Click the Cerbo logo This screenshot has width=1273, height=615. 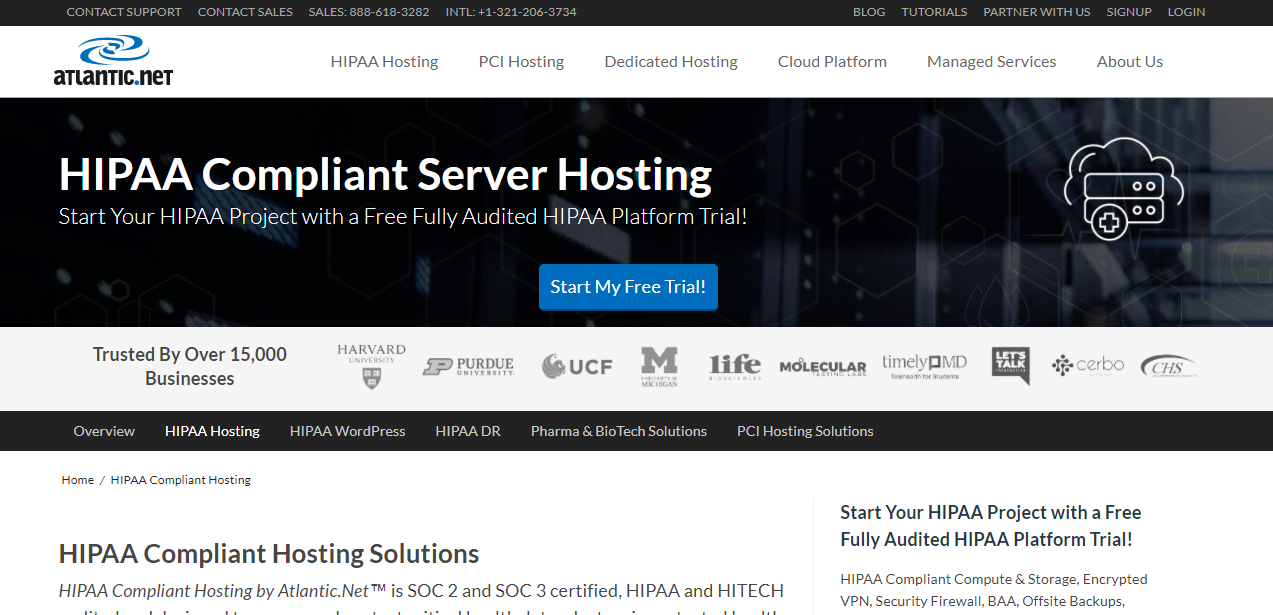click(x=1088, y=366)
